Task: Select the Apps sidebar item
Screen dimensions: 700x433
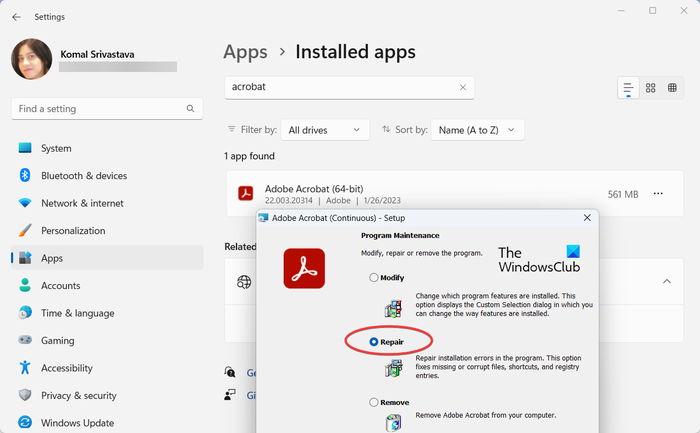Action: 107,258
